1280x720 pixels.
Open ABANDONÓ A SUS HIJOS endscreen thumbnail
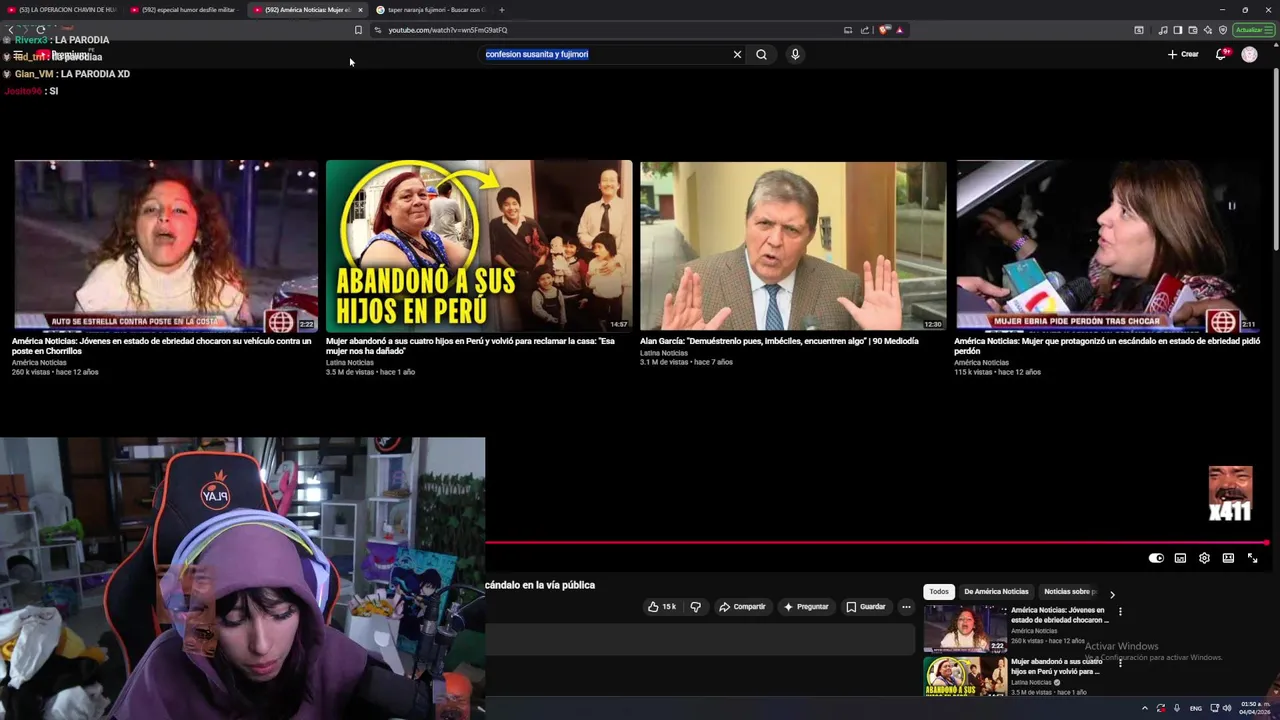point(479,246)
